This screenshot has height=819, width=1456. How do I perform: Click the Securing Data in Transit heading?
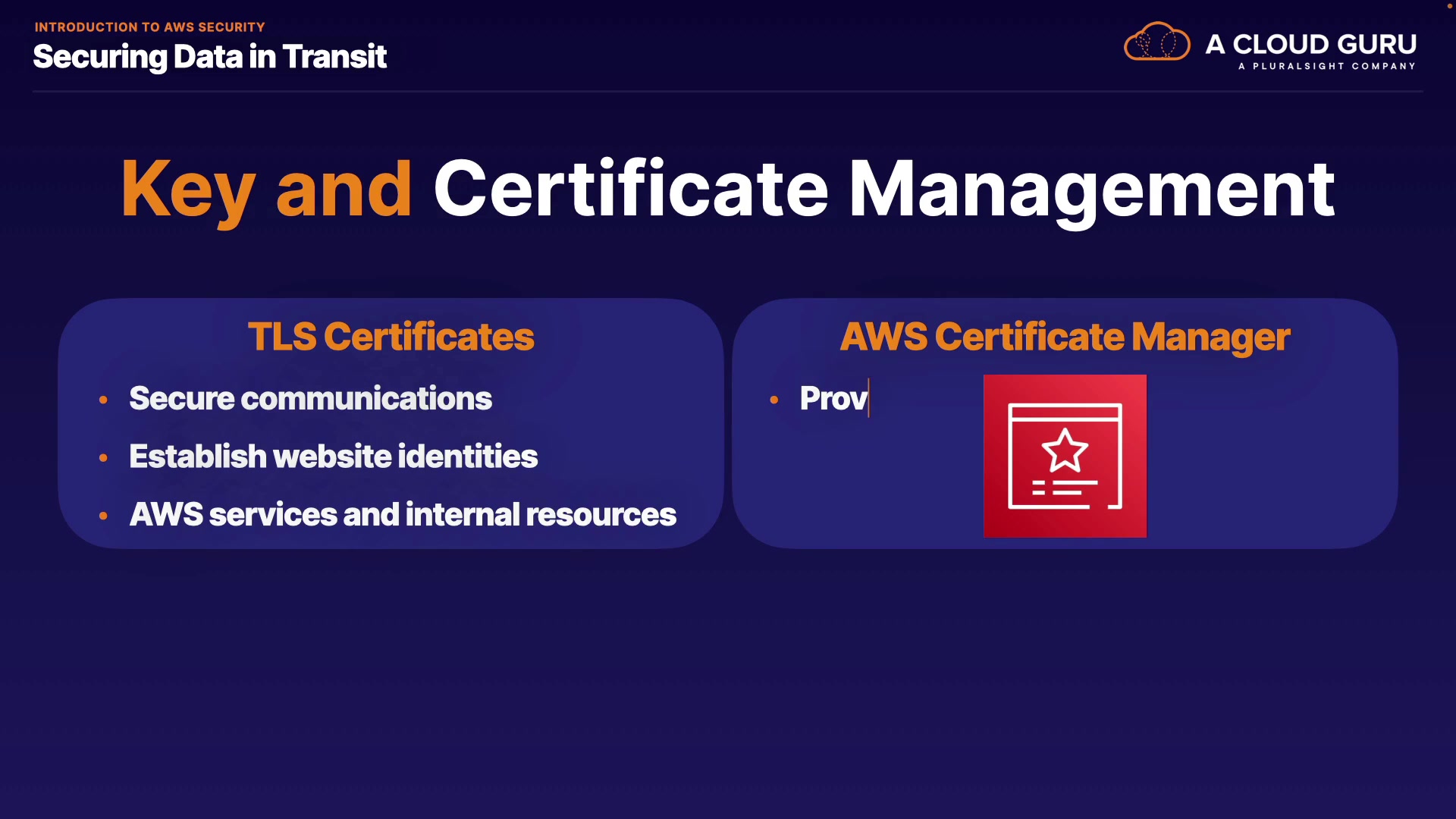[x=210, y=57]
